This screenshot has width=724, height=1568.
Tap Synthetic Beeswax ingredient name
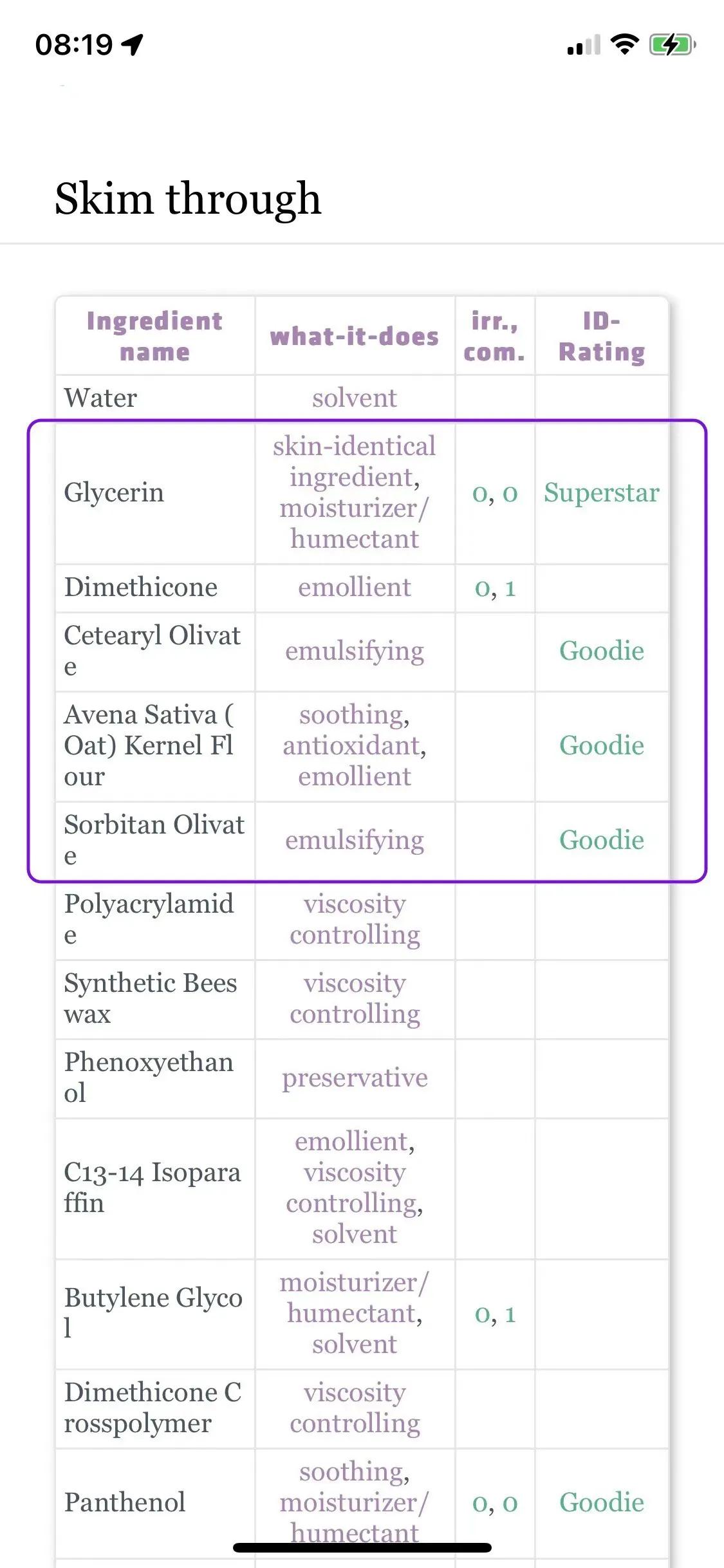click(x=151, y=998)
